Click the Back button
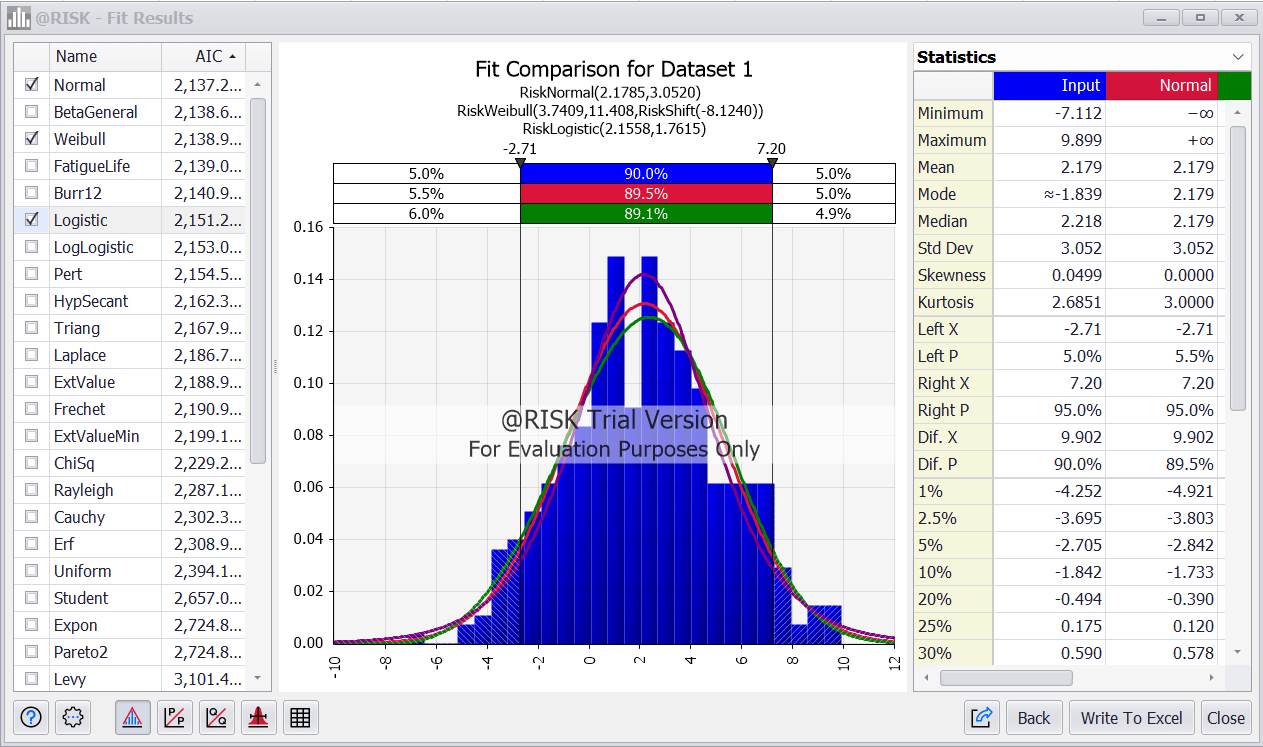The height and width of the screenshot is (747, 1263). (x=1034, y=717)
